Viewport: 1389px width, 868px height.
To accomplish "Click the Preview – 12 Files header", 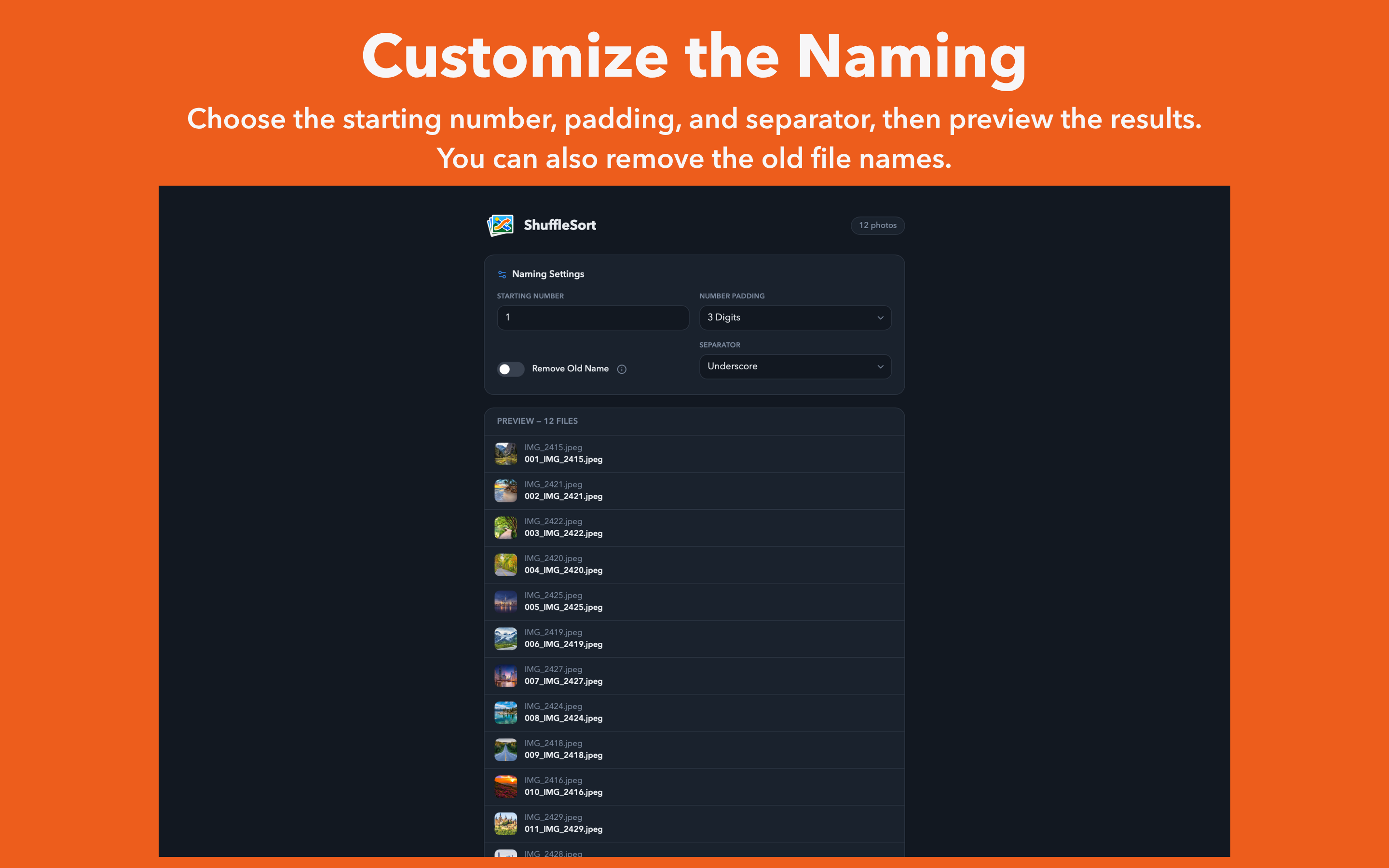I will (537, 421).
